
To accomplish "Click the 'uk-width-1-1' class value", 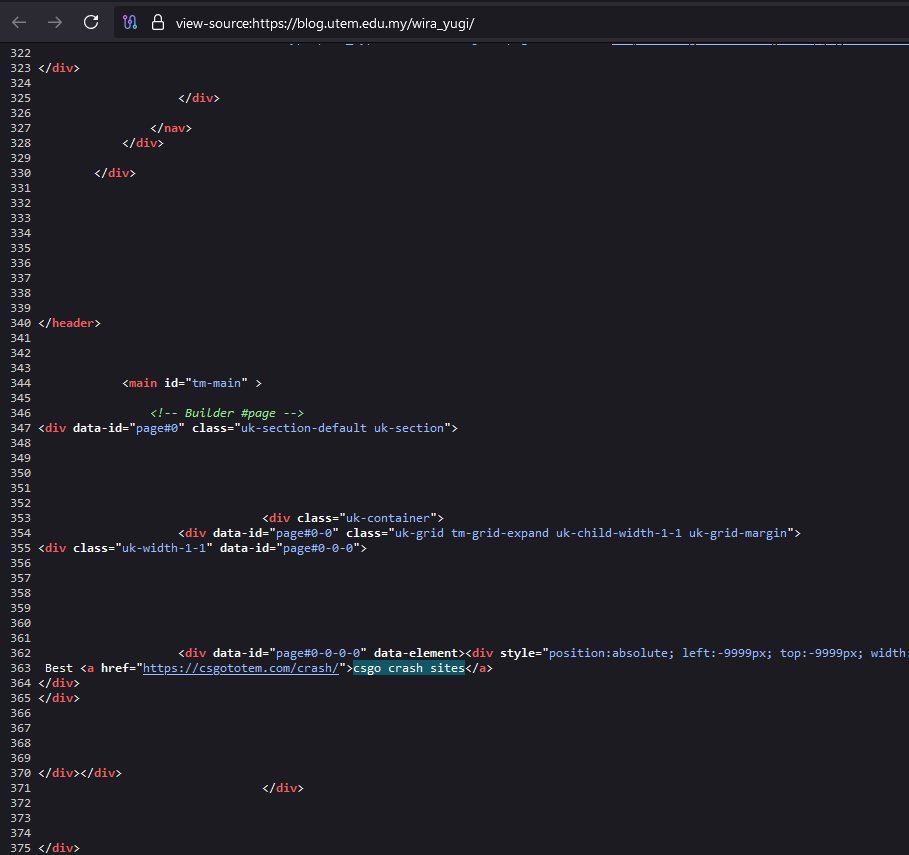I will point(164,548).
